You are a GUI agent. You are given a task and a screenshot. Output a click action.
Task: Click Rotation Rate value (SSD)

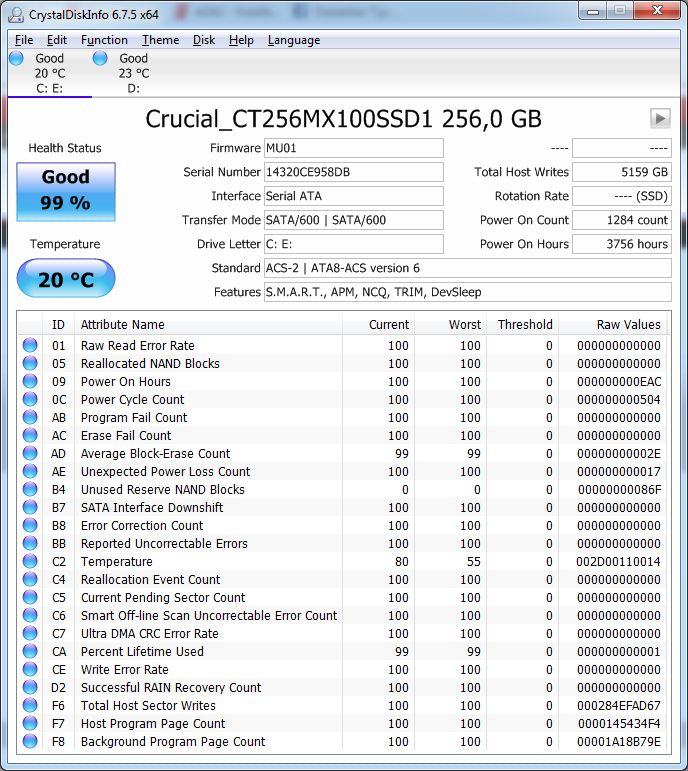(622, 196)
